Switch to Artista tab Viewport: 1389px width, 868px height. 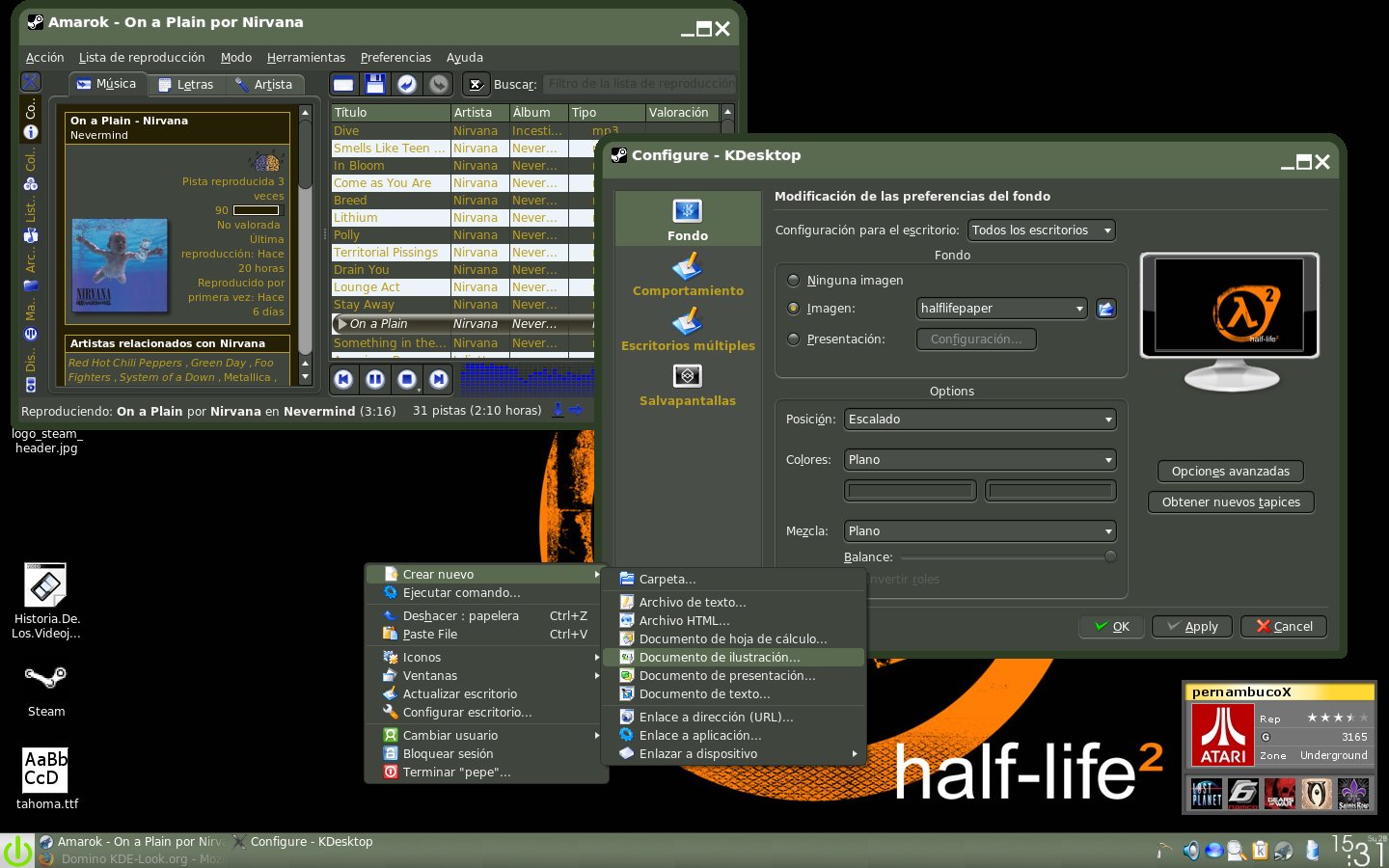264,85
